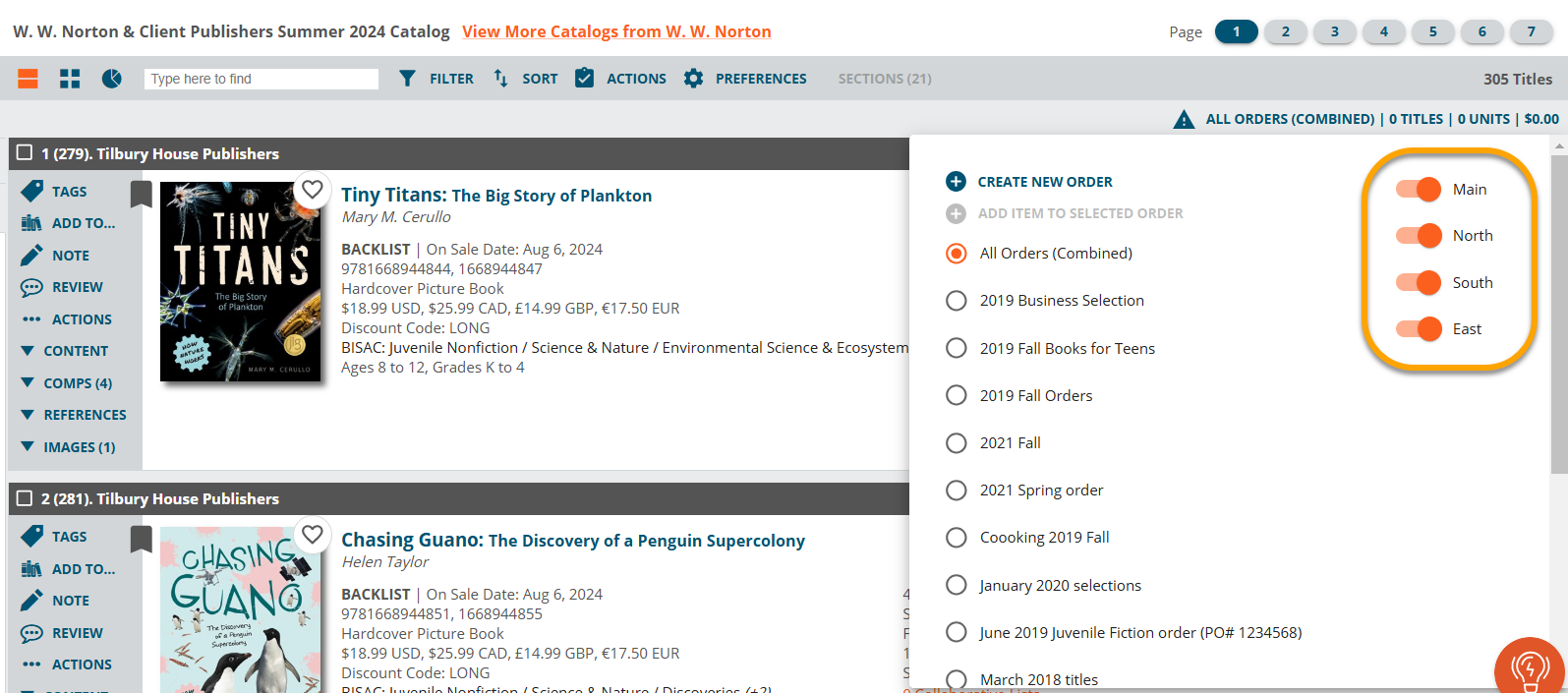Image resolution: width=1568 pixels, height=693 pixels.
Task: Open the PREFERENCES menu
Action: point(745,79)
